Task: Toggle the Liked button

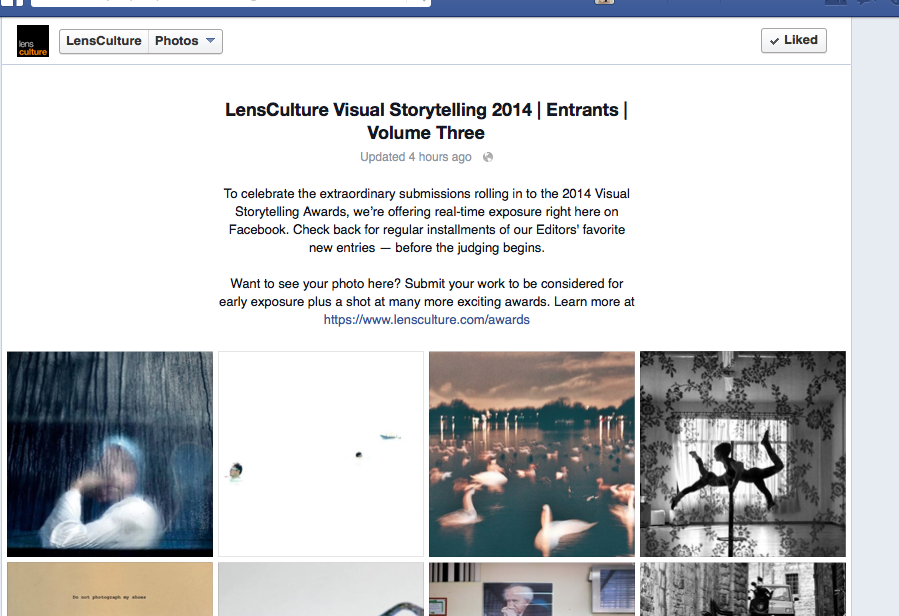Action: click(794, 41)
